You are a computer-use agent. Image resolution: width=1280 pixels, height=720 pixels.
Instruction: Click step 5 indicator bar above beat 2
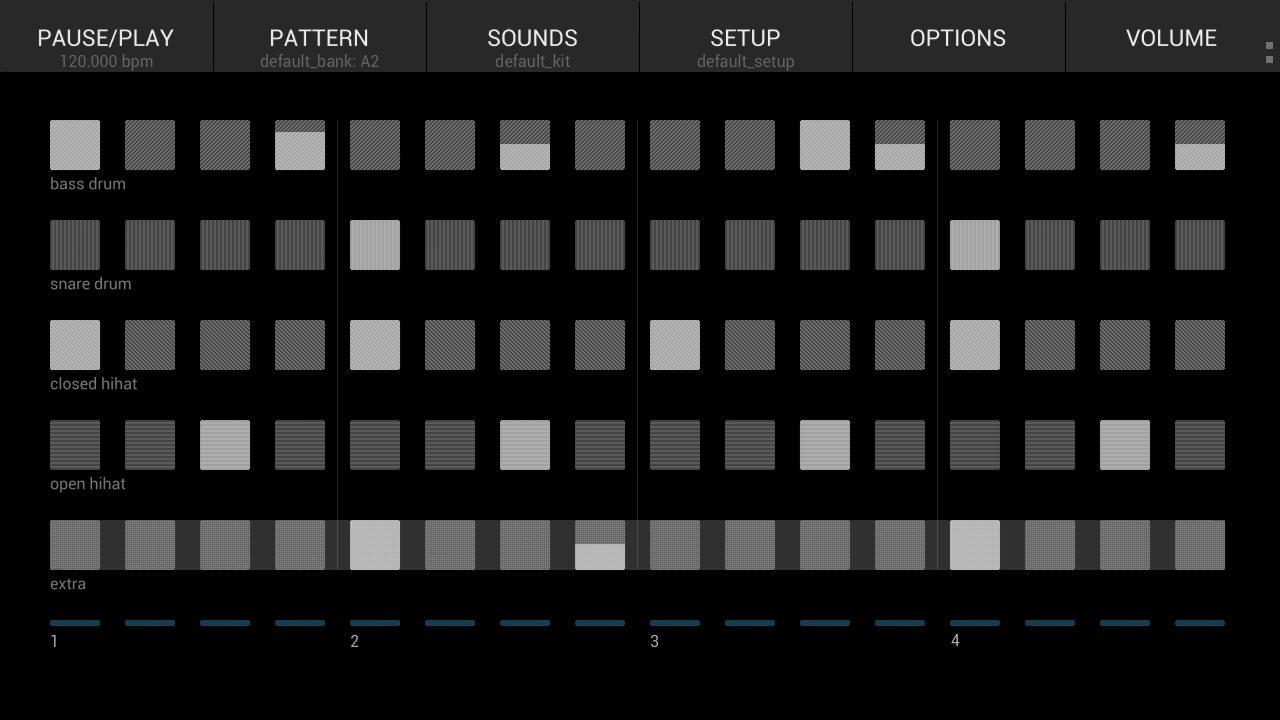click(375, 623)
